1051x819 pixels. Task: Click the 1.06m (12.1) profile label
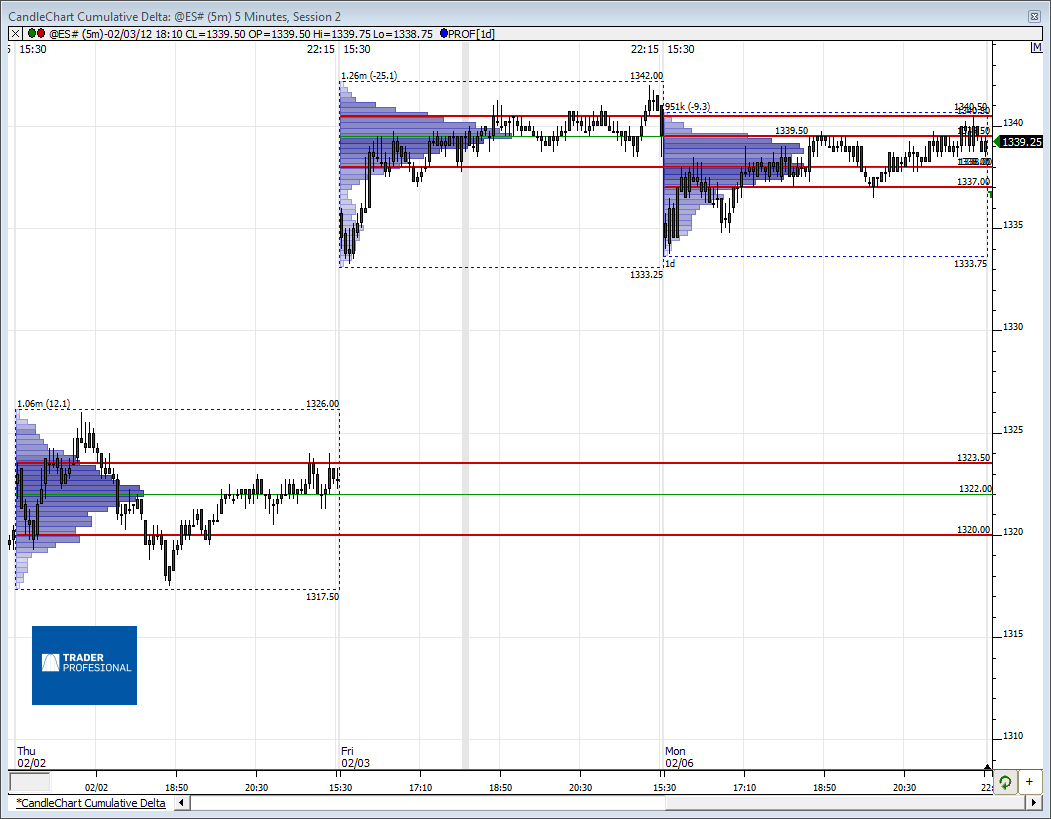click(x=44, y=403)
